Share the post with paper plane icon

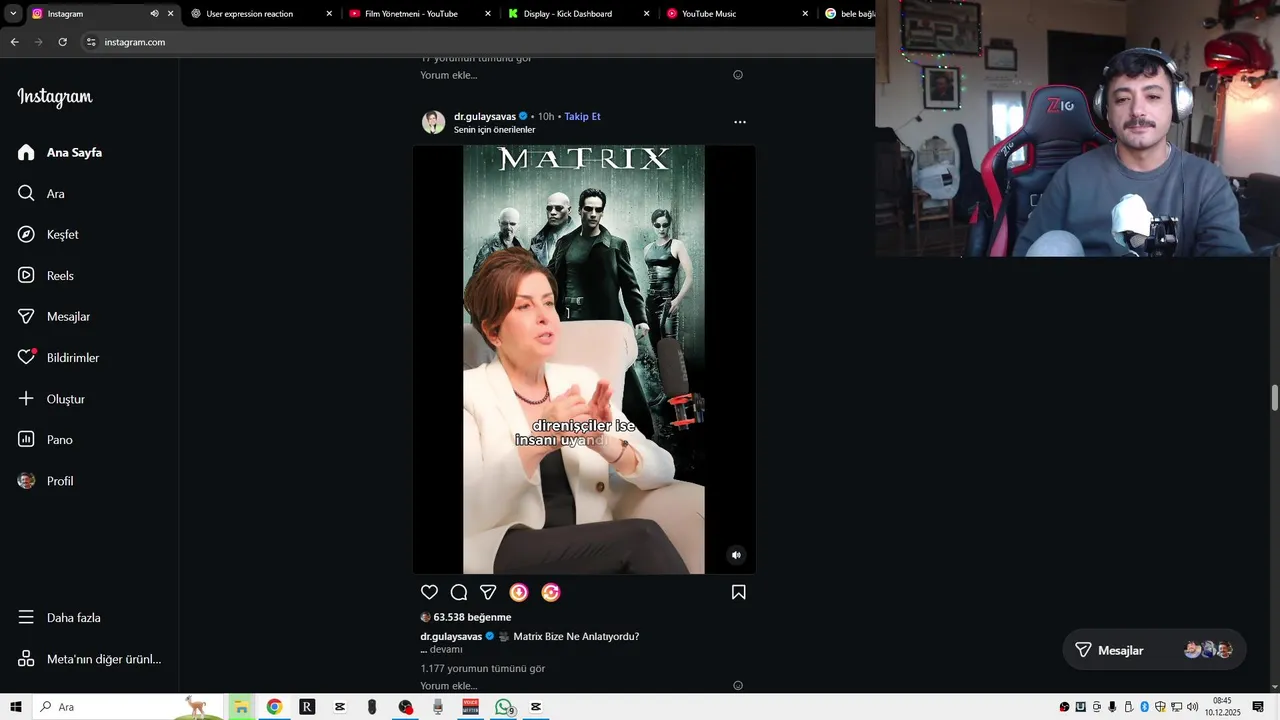488,592
